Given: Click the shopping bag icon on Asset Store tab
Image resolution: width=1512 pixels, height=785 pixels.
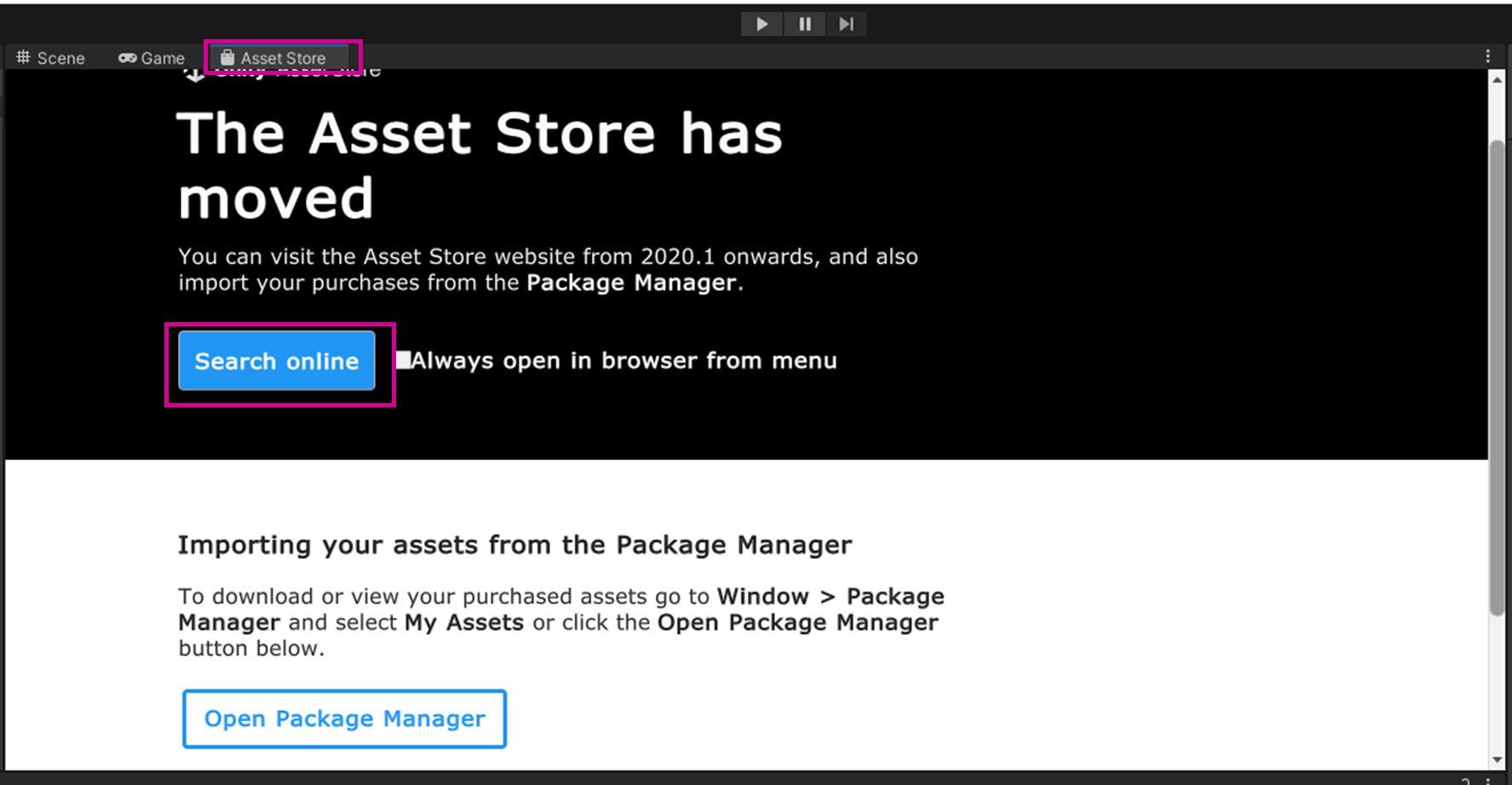Looking at the screenshot, I should coord(227,57).
